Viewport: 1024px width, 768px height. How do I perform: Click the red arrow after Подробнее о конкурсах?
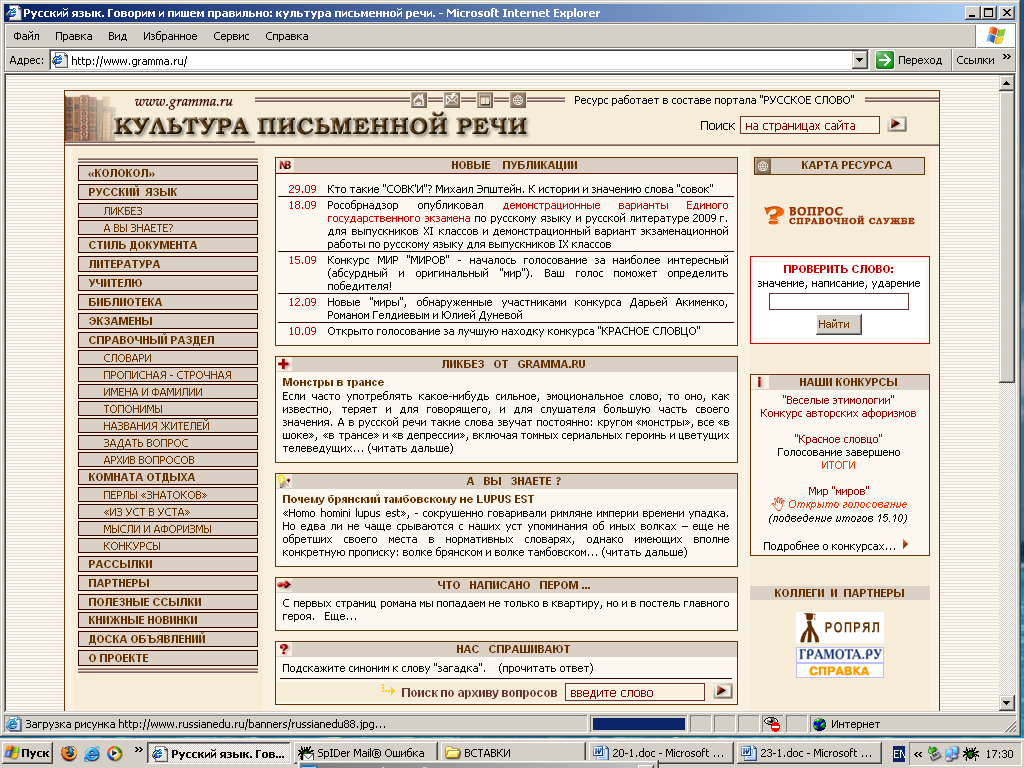(905, 544)
